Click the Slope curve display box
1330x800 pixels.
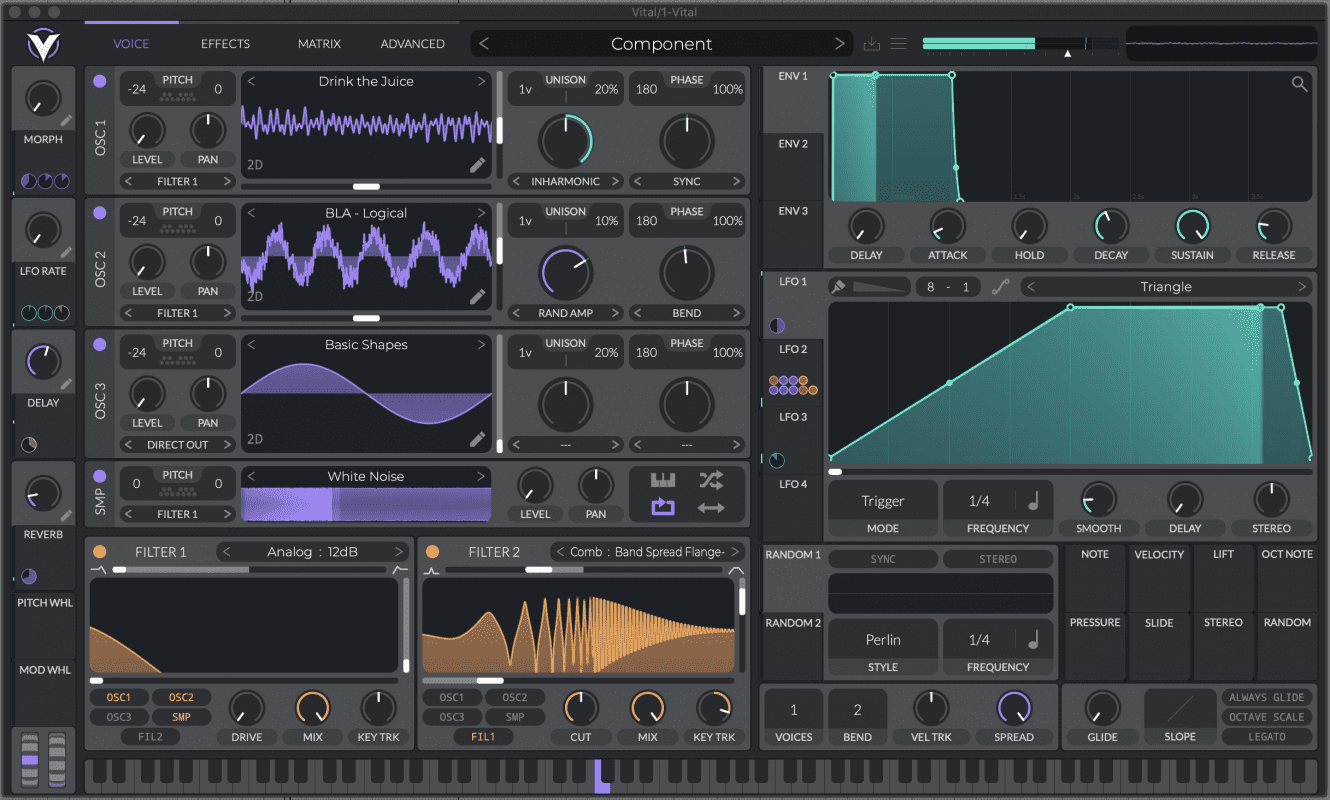coord(1180,709)
